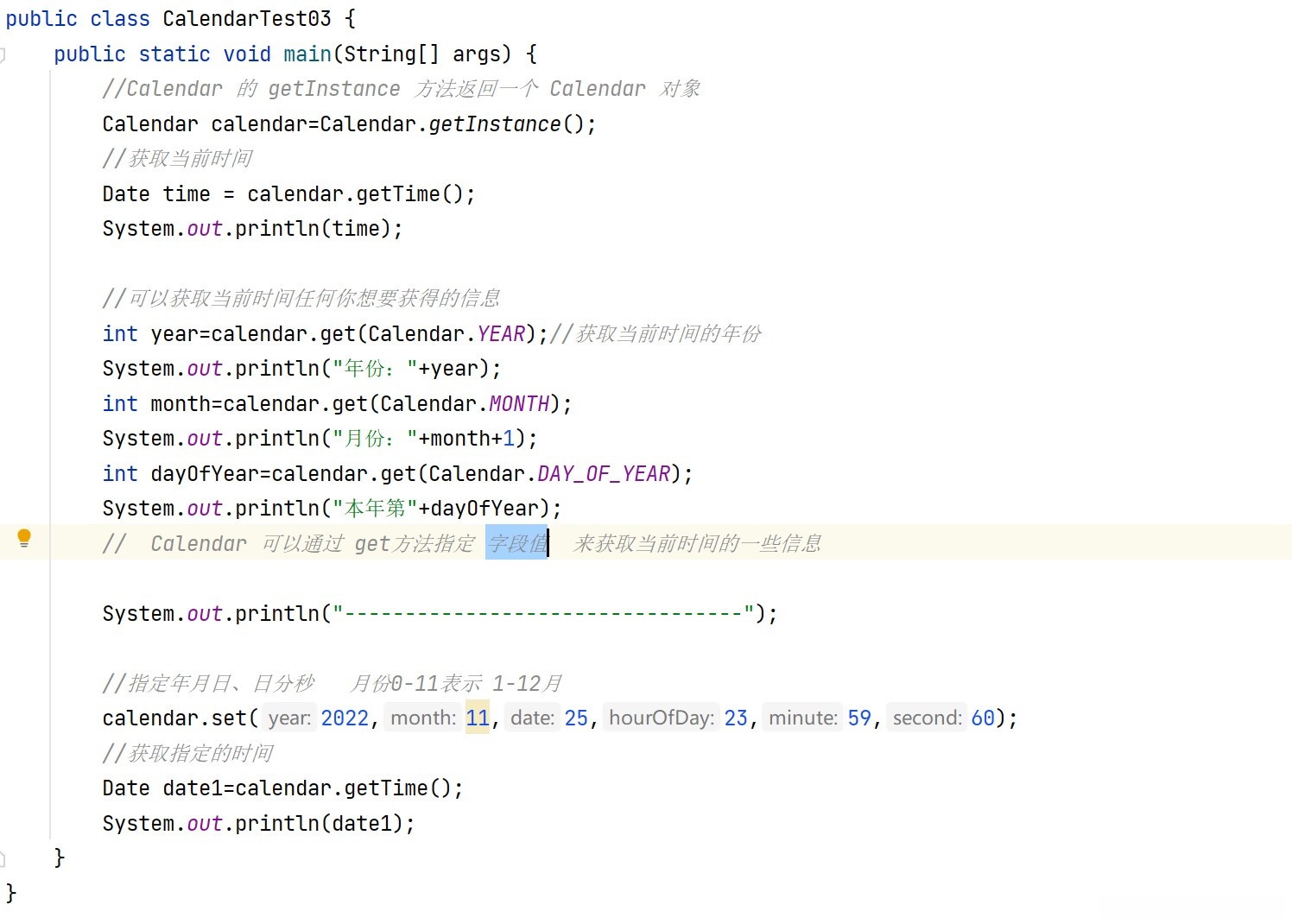This screenshot has width=1292, height=924.
Task: Click the dashed-line string literal
Action: (543, 614)
